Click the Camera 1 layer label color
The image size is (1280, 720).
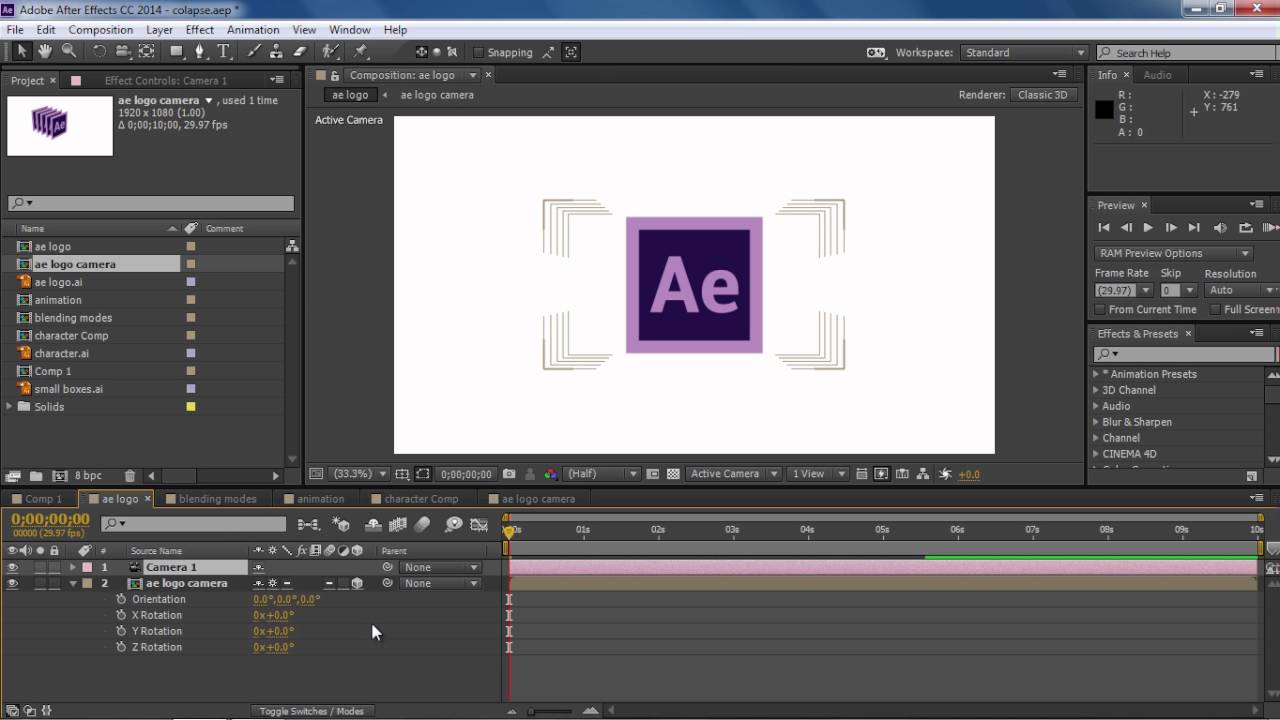point(87,567)
